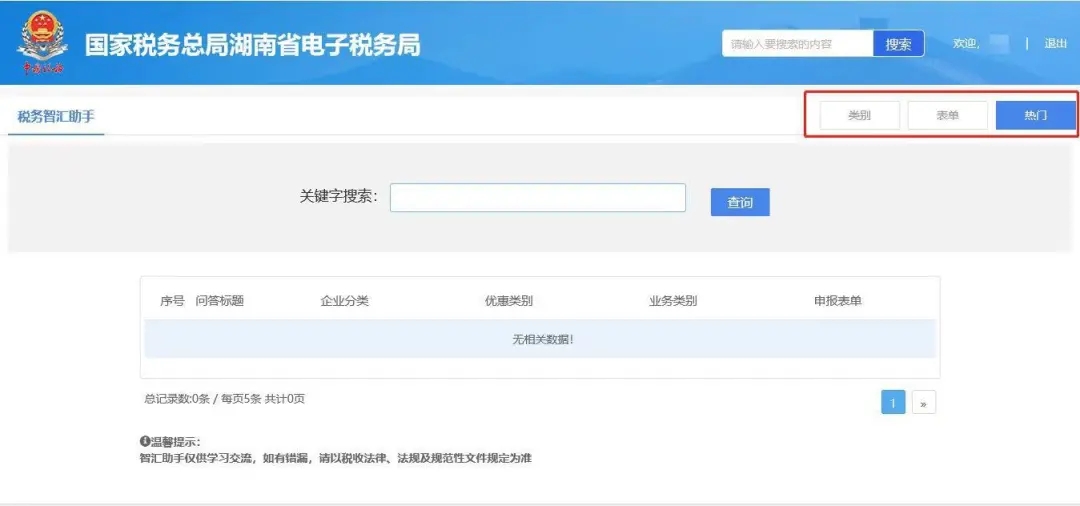
Task: Click the 退出 logout link
Action: pyautogui.click(x=1055, y=43)
